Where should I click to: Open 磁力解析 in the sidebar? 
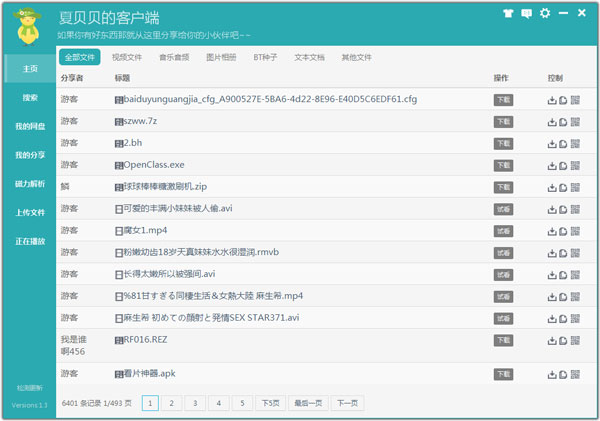pyautogui.click(x=30, y=184)
